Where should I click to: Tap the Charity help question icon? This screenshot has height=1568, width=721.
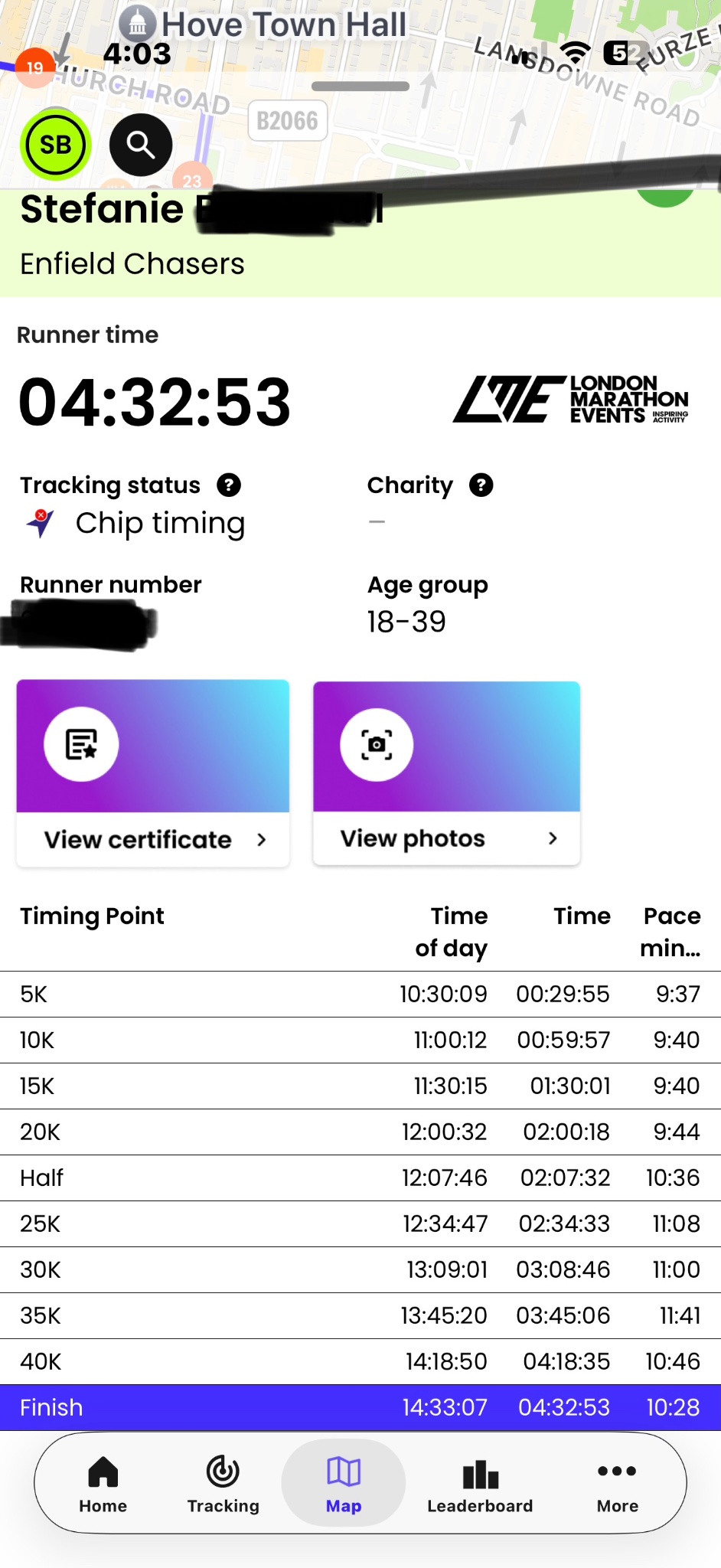481,485
